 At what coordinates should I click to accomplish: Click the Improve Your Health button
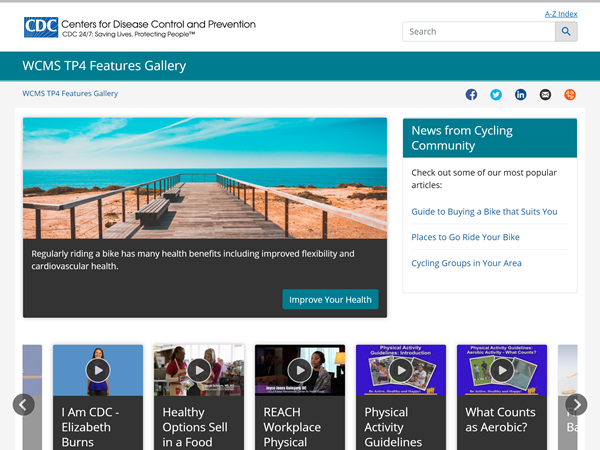point(330,299)
